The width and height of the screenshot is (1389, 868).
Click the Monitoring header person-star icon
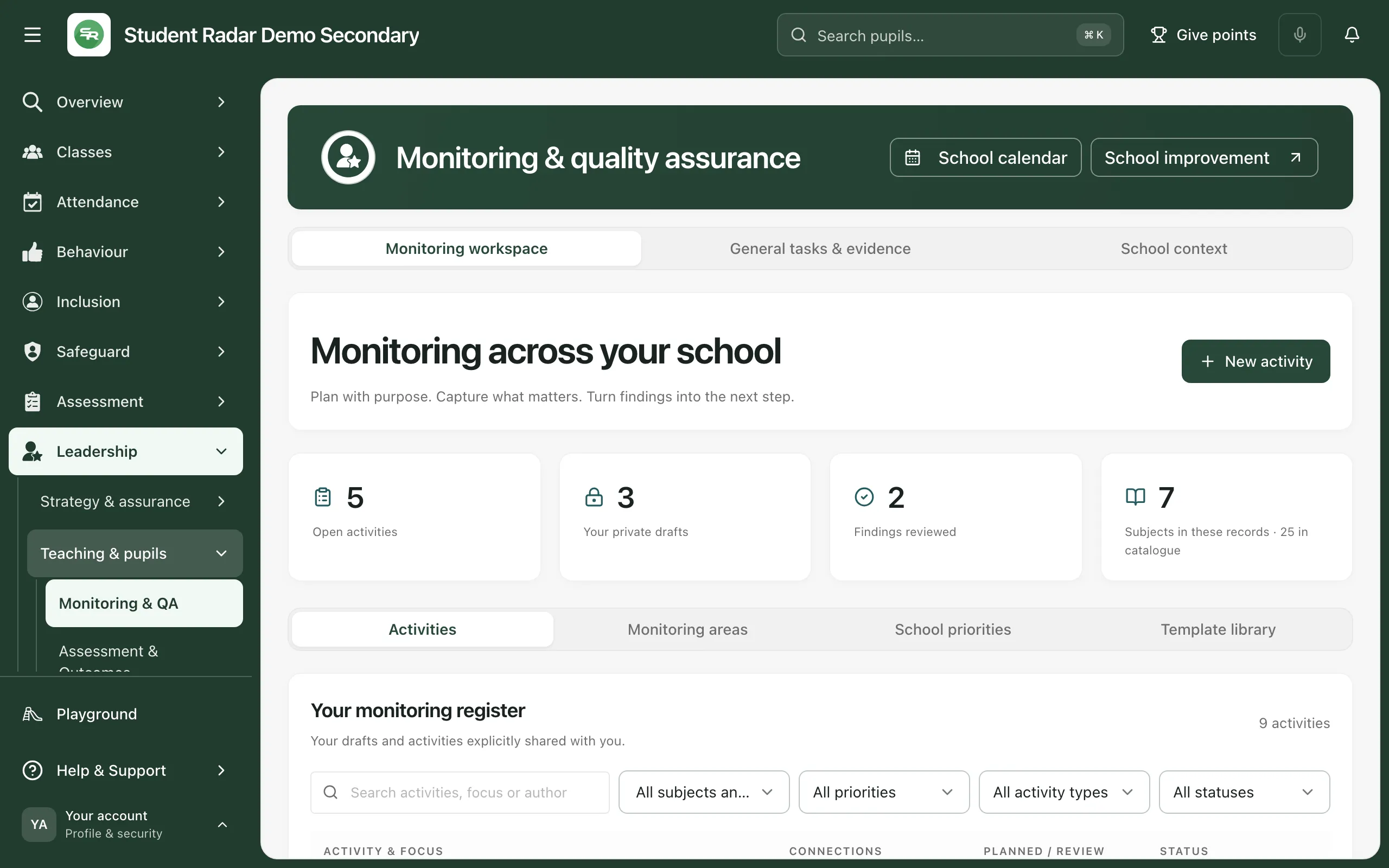[x=348, y=157]
